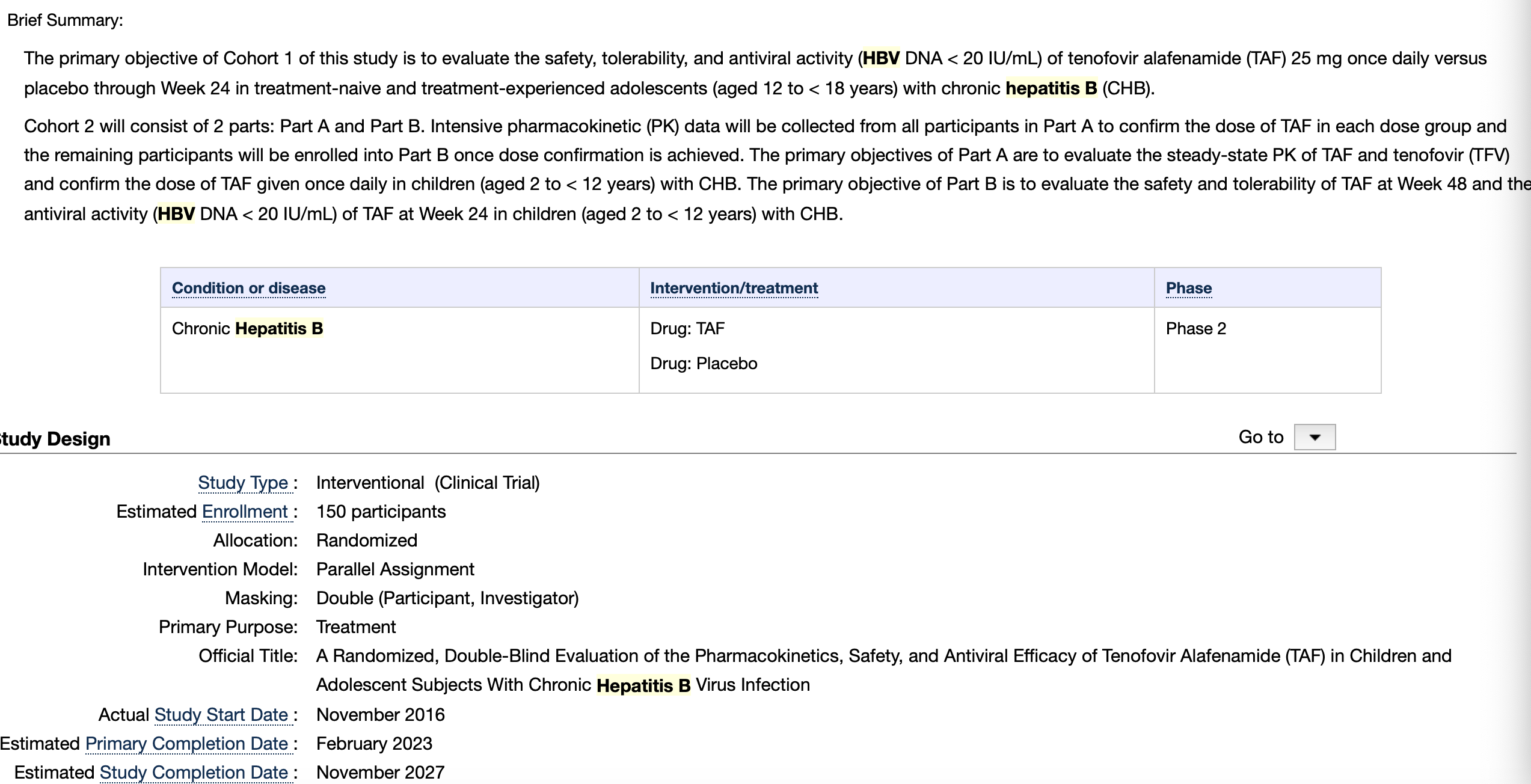Click the 'Masking:' label
Viewport: 1531px width, 784px height.
262,598
